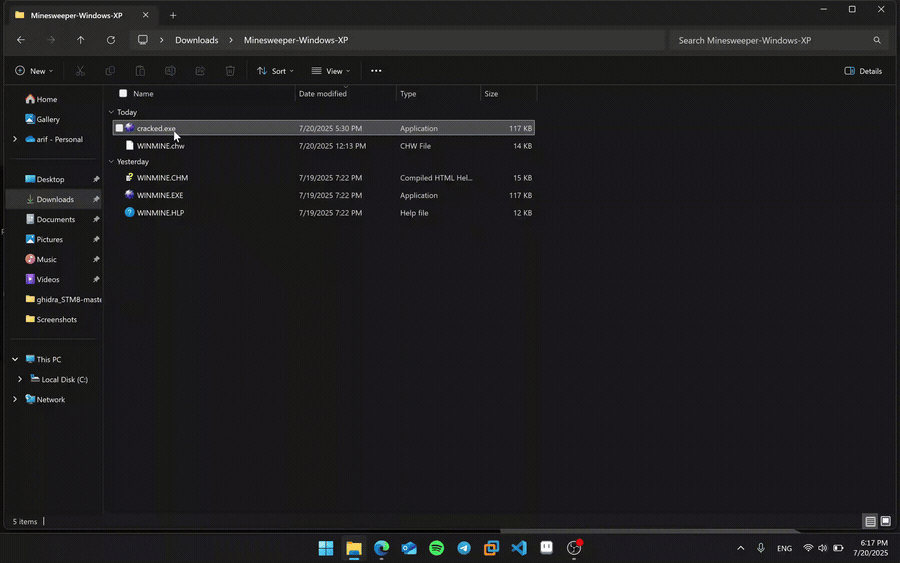Close the Minesweeper-Windows-XP tab

pos(145,15)
